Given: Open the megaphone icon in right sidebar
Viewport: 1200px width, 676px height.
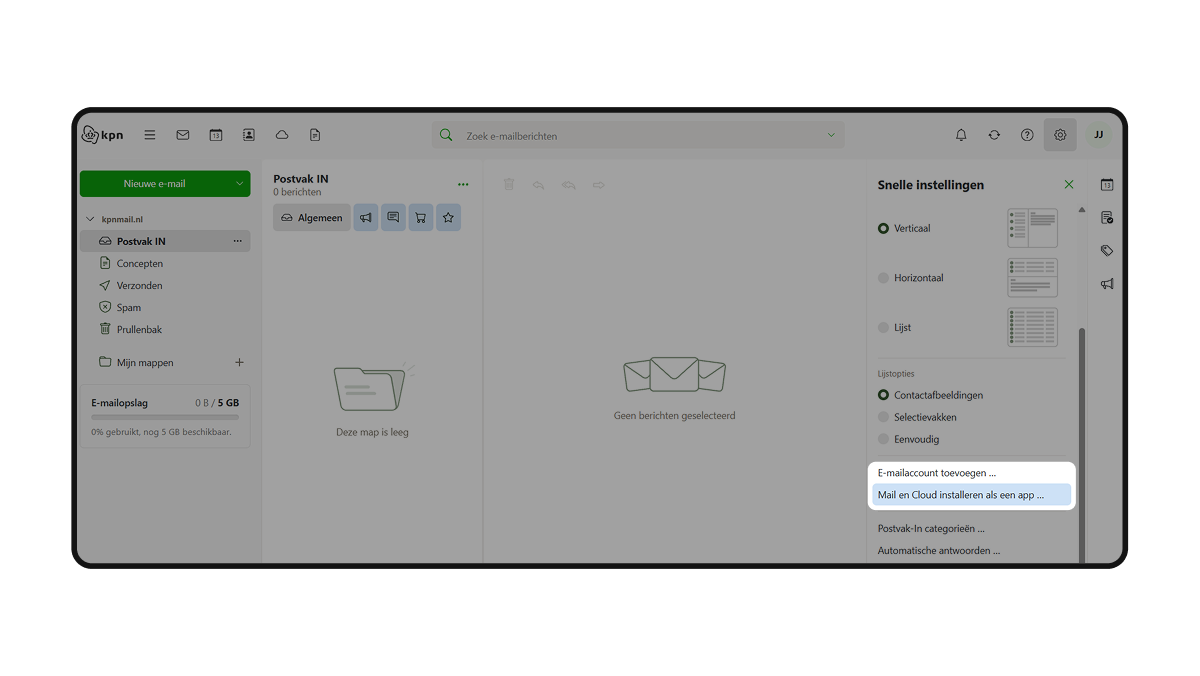Looking at the screenshot, I should tap(1107, 284).
